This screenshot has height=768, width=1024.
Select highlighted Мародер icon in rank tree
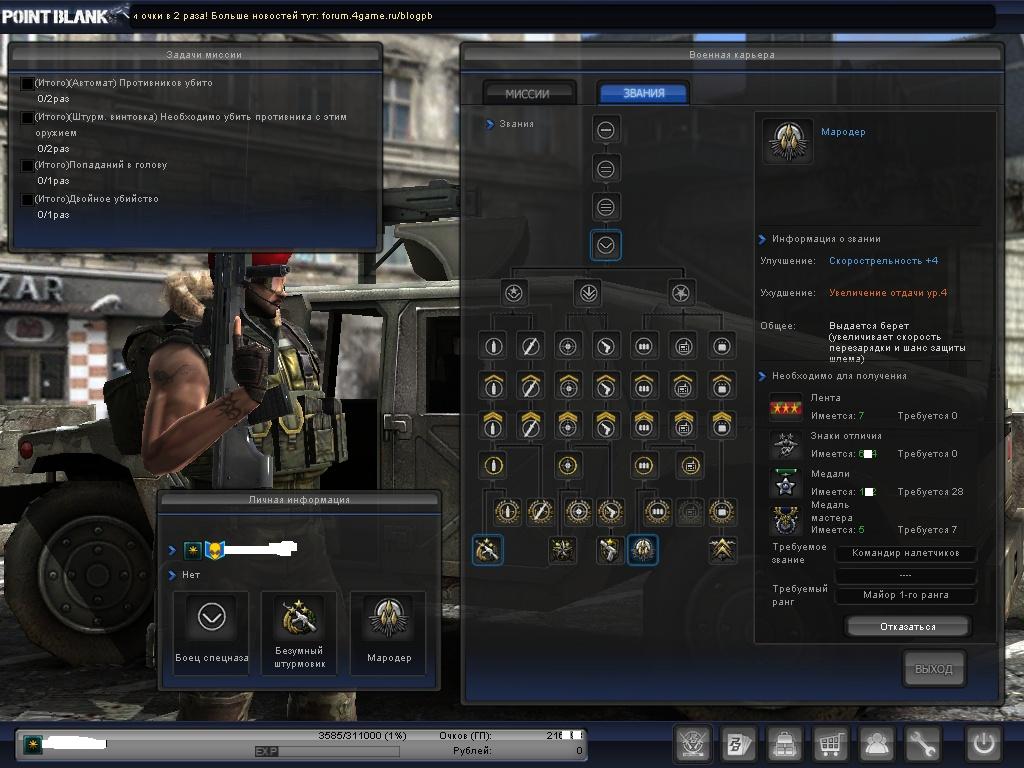643,550
